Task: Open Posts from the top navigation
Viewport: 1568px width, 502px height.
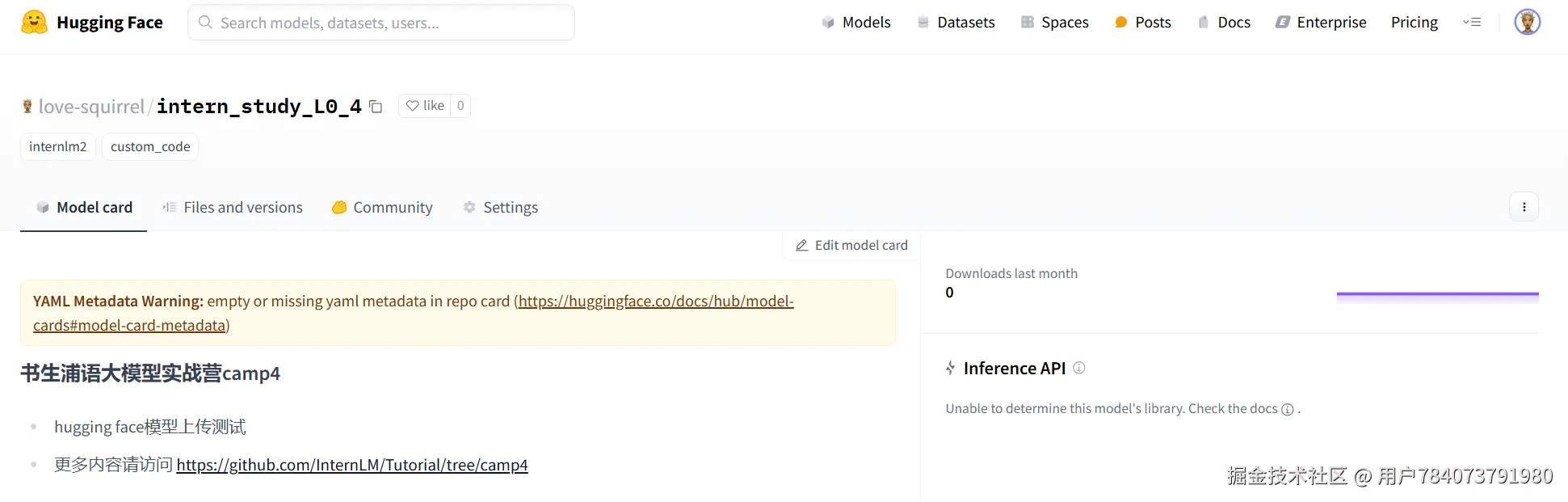Action: (1142, 23)
